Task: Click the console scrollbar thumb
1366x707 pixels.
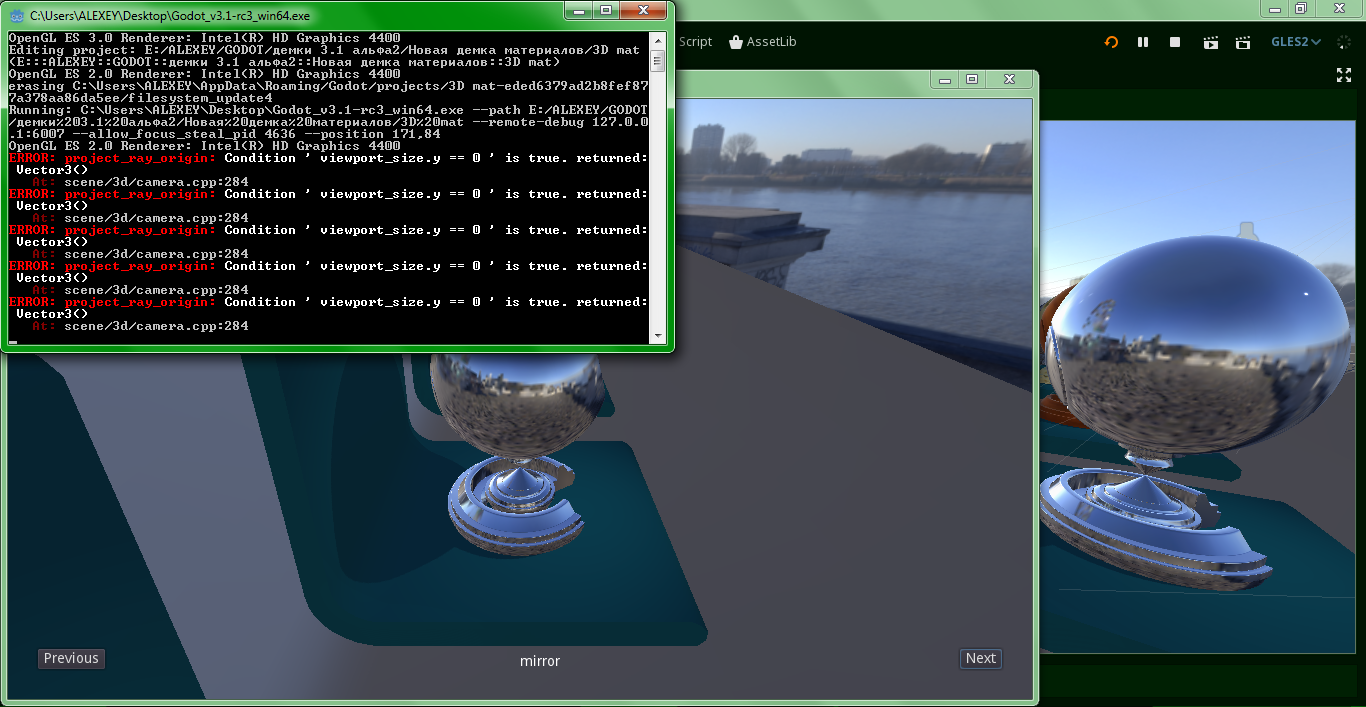Action: point(657,60)
